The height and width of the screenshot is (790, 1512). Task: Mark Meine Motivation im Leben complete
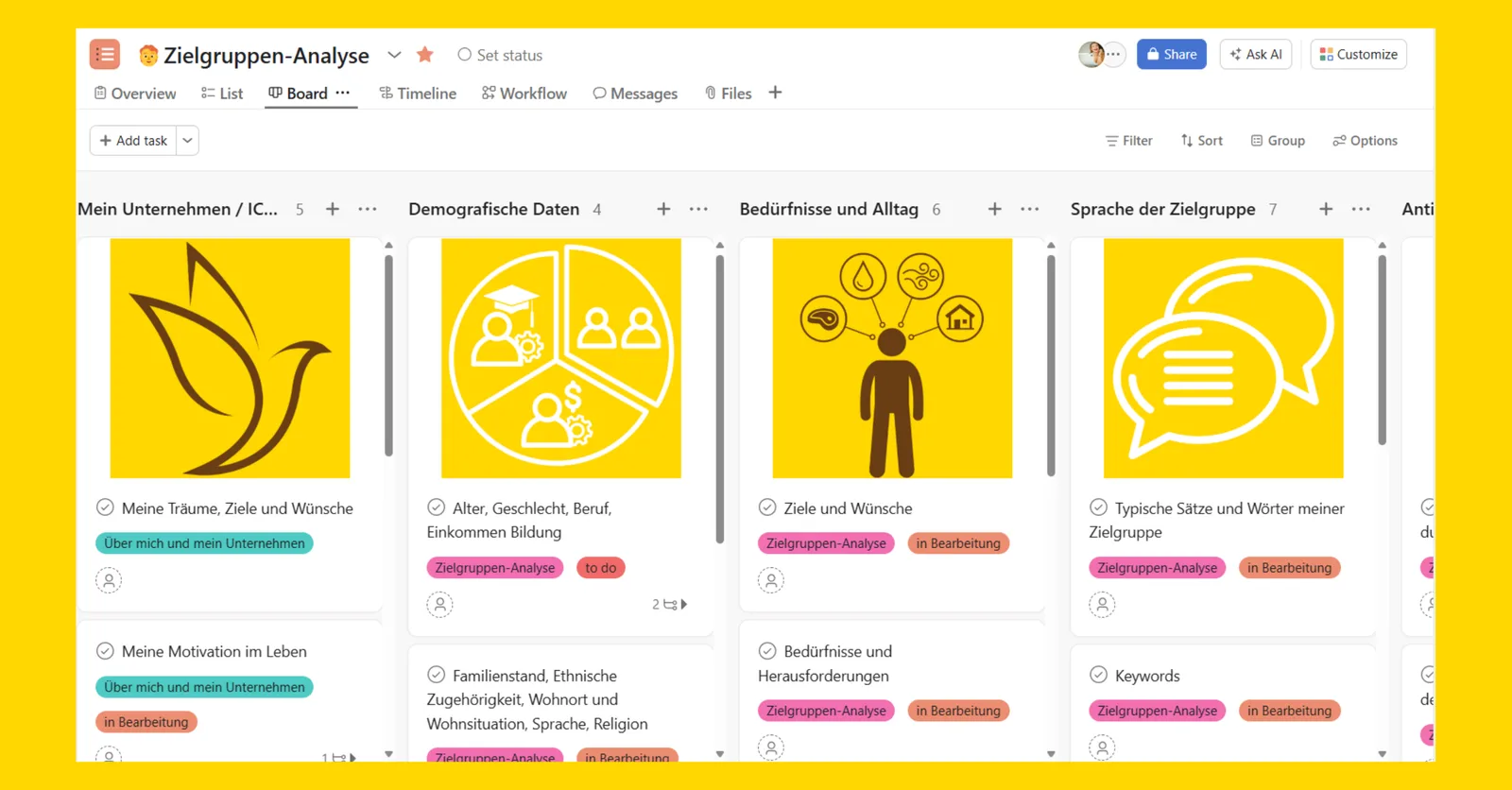[105, 651]
